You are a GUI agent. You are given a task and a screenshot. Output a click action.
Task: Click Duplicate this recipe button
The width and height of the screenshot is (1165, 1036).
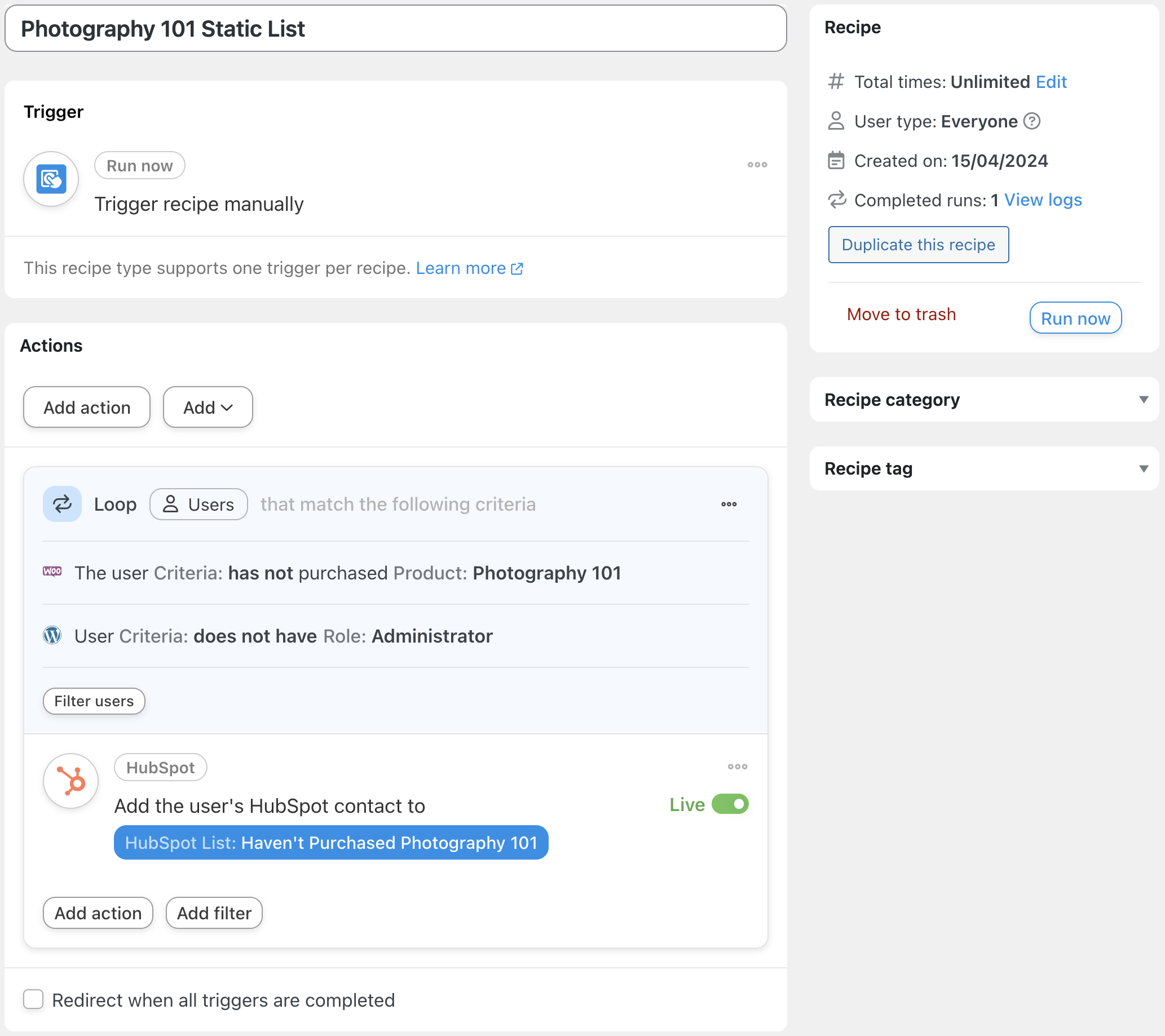(917, 245)
